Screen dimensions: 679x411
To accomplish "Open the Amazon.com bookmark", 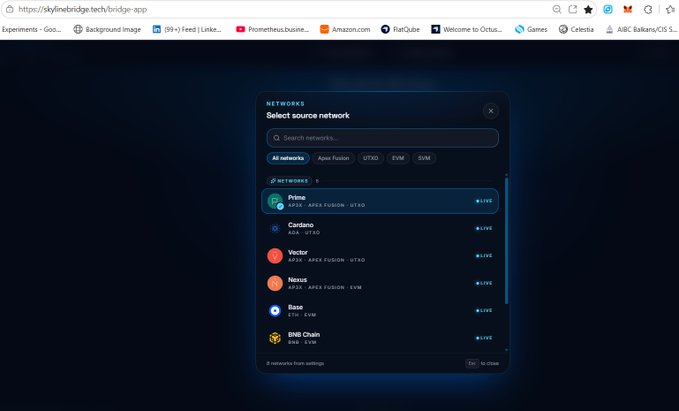I will pyautogui.click(x=345, y=29).
